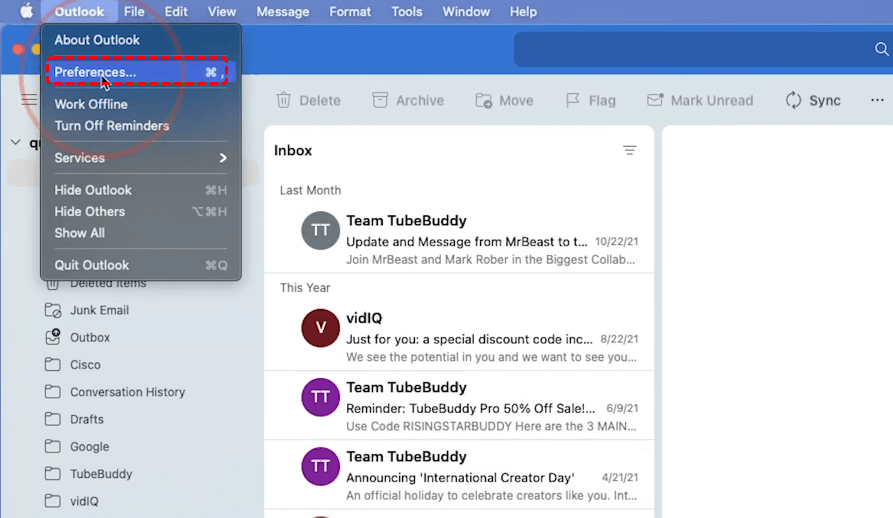Select About Outlook menu item

141,40
